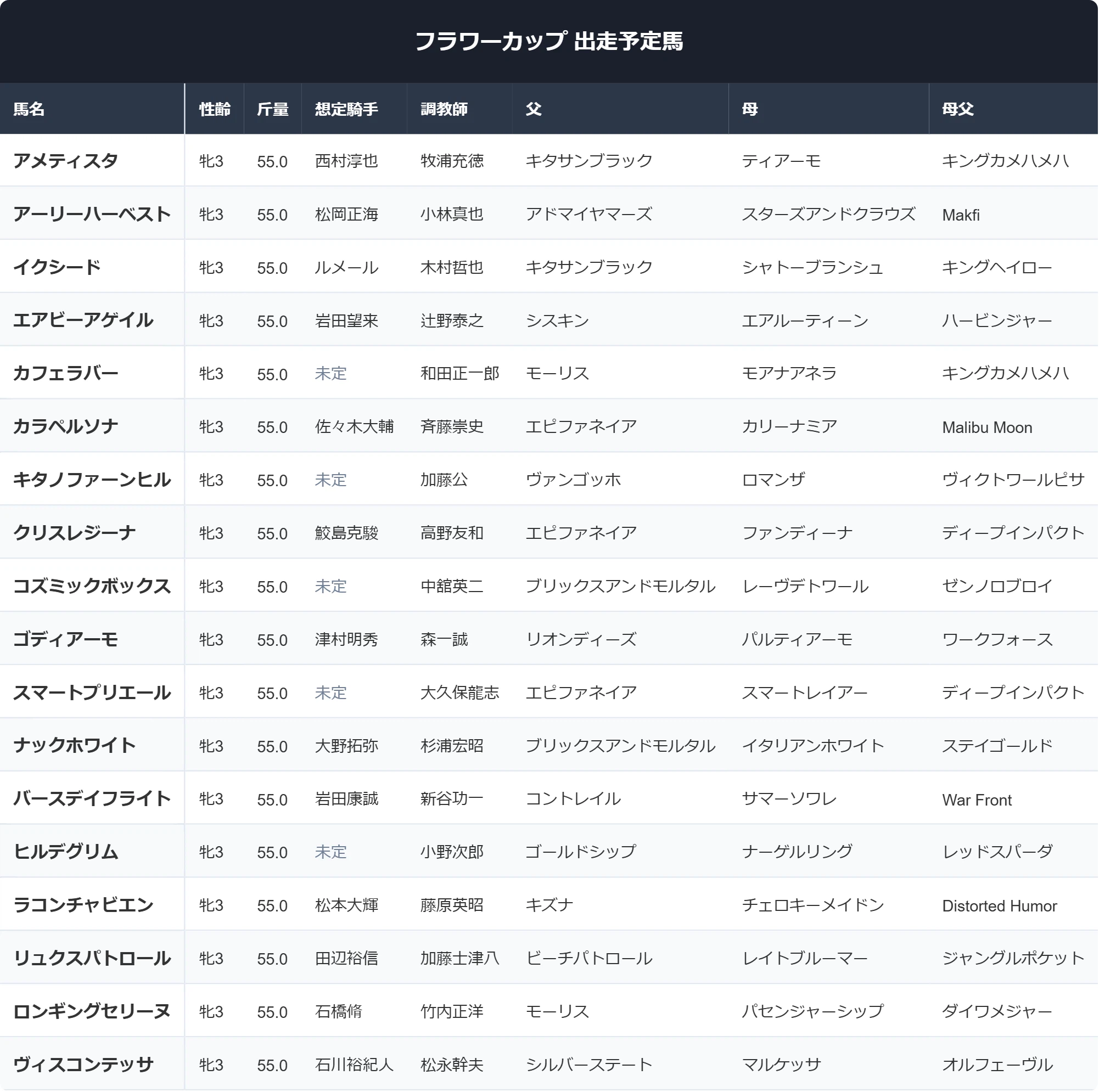Click 未定 in the ヒルデグリム row

click(x=330, y=852)
